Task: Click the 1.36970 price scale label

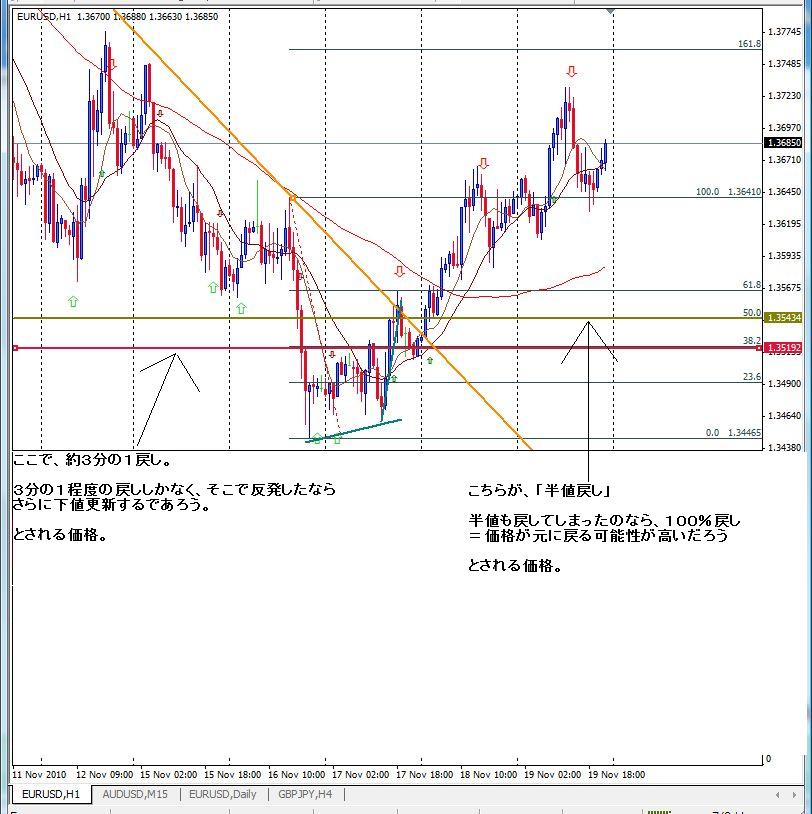Action: coord(784,127)
